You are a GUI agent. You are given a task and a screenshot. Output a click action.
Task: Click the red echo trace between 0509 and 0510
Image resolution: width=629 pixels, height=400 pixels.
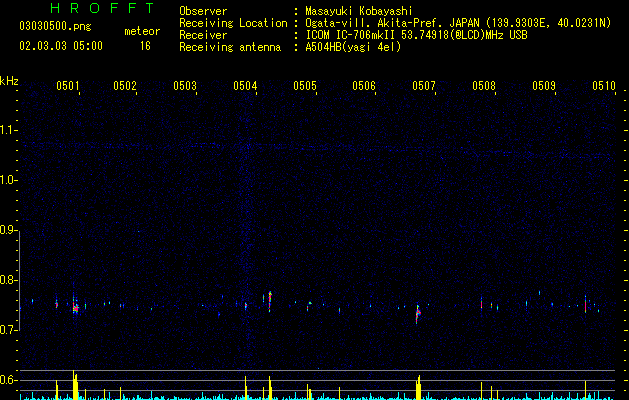click(x=585, y=305)
